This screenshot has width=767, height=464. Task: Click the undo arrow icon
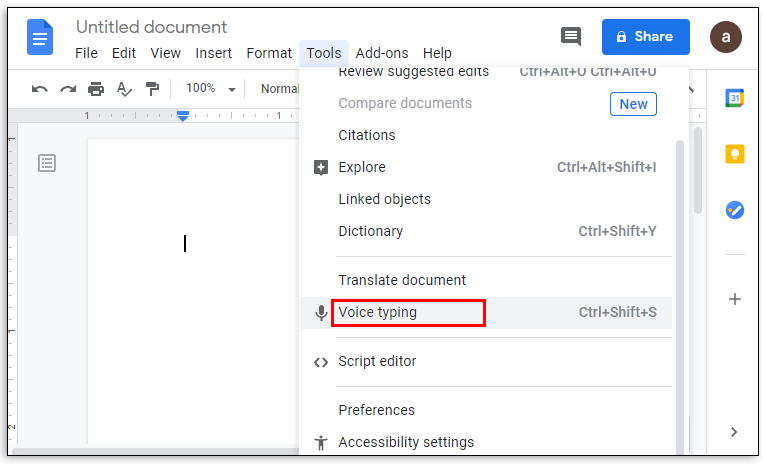coord(40,89)
